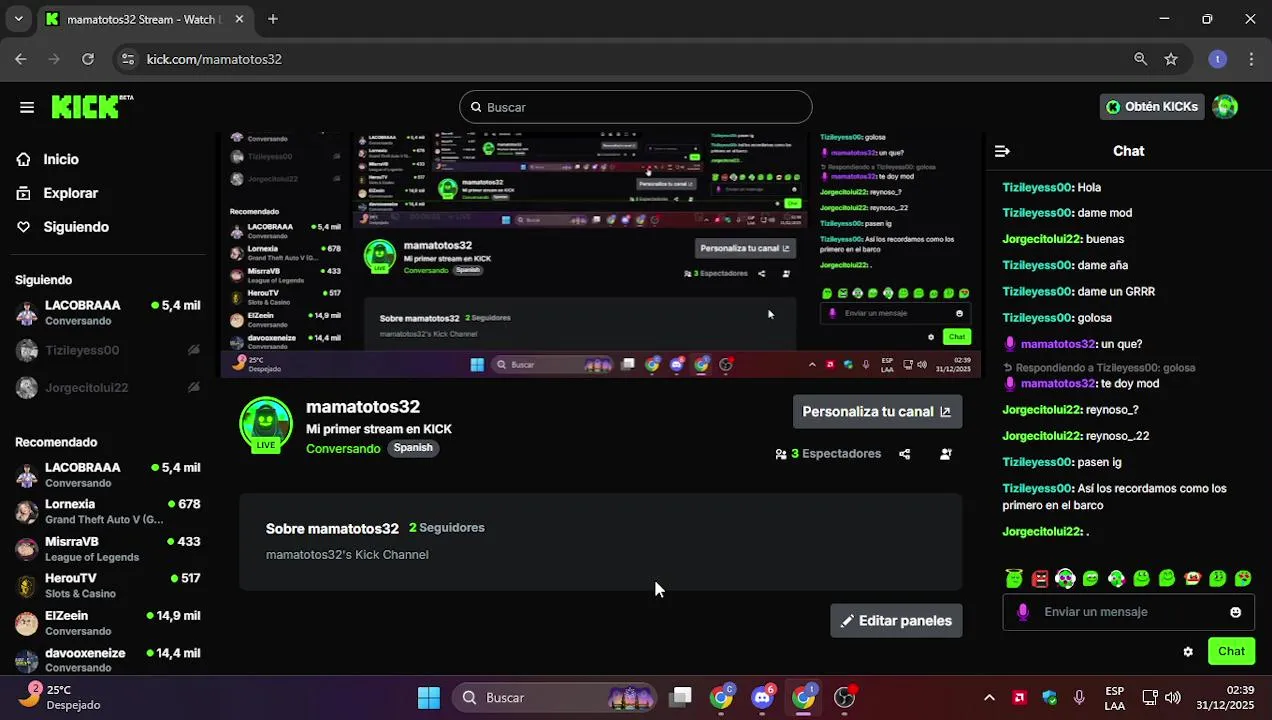This screenshot has height=720, width=1272.
Task: Click the Obtén KICKs button
Action: 1151,106
